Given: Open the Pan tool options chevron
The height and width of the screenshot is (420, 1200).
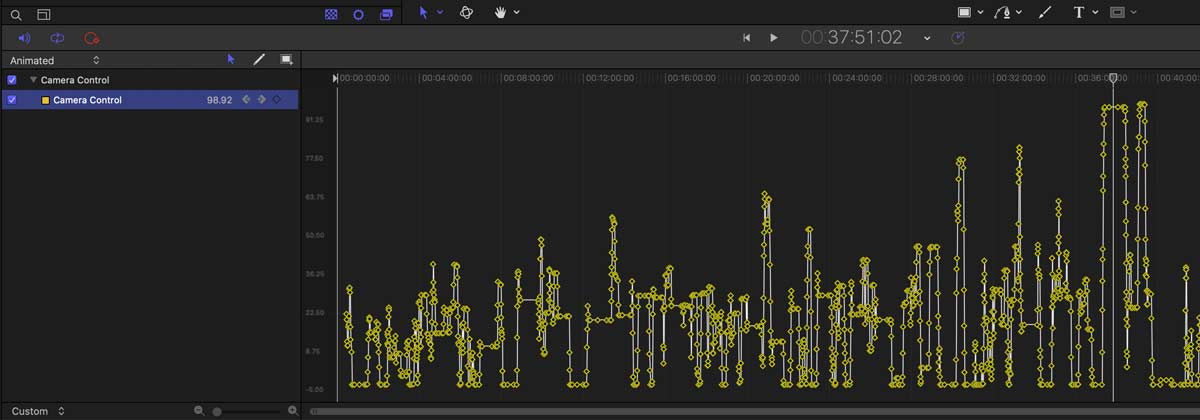Looking at the screenshot, I should [x=516, y=13].
